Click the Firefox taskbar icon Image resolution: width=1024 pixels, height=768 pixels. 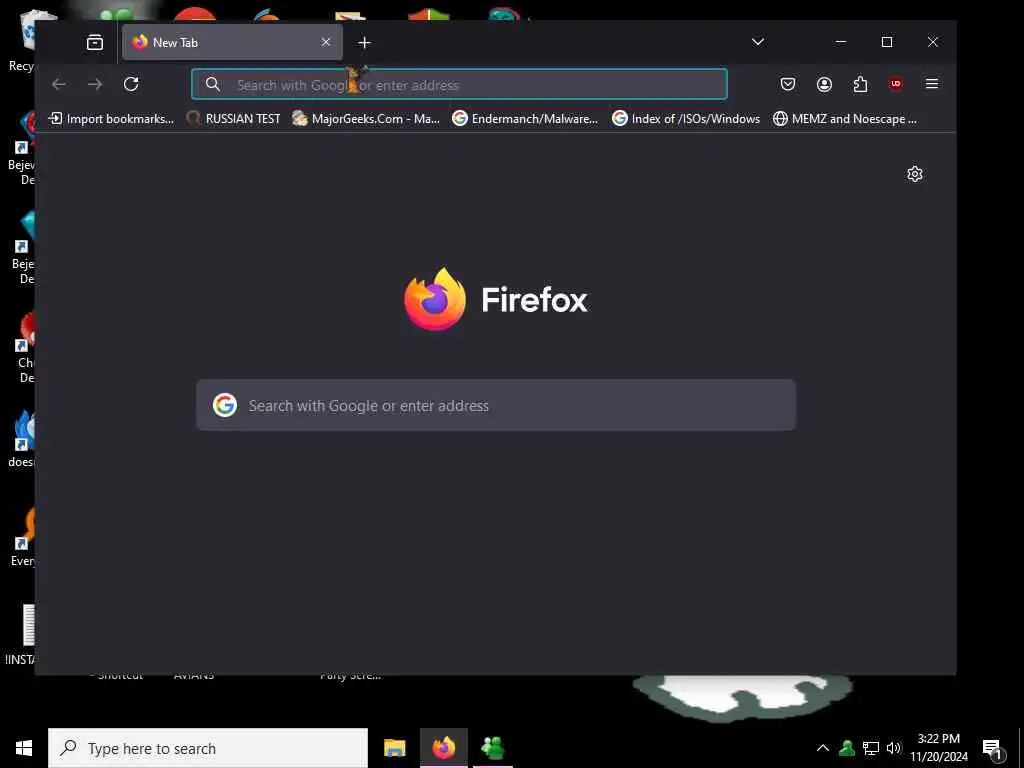(443, 748)
